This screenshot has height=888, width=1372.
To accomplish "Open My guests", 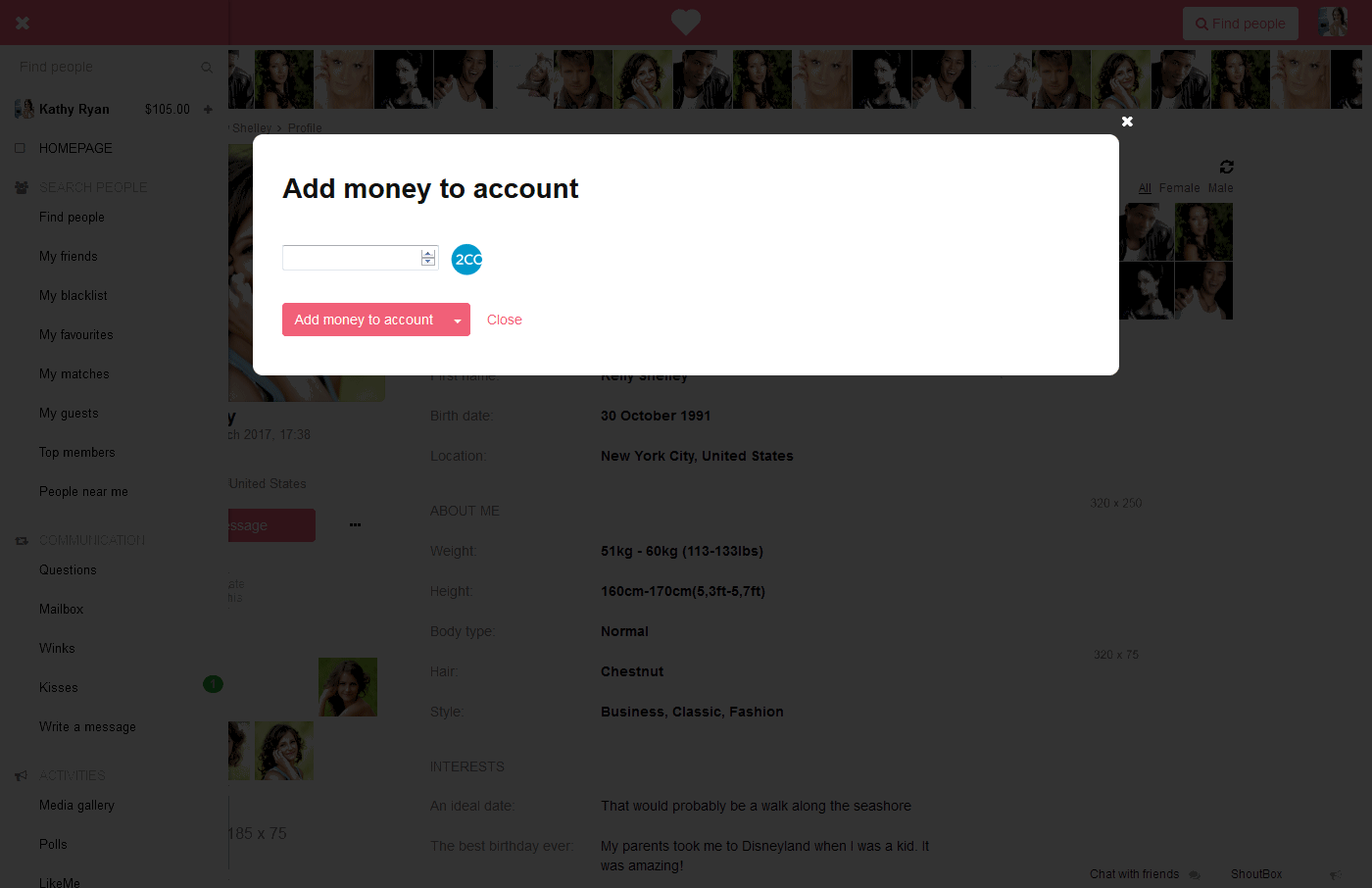I will (x=69, y=413).
